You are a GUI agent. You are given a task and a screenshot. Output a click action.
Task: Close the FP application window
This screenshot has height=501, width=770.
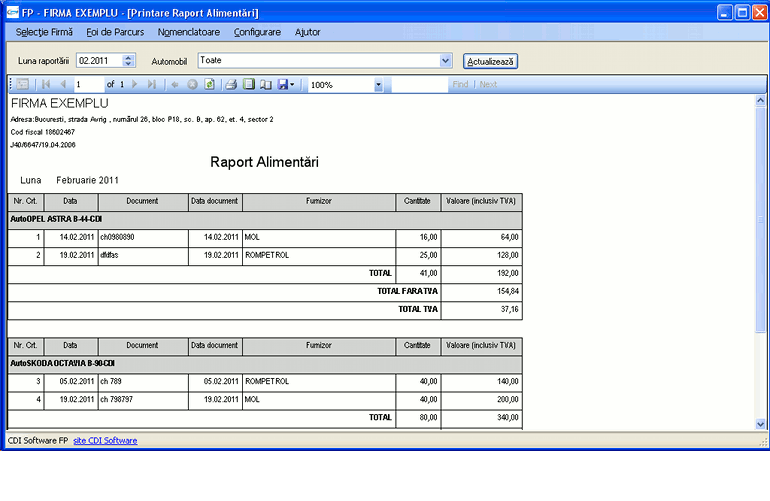(760, 12)
